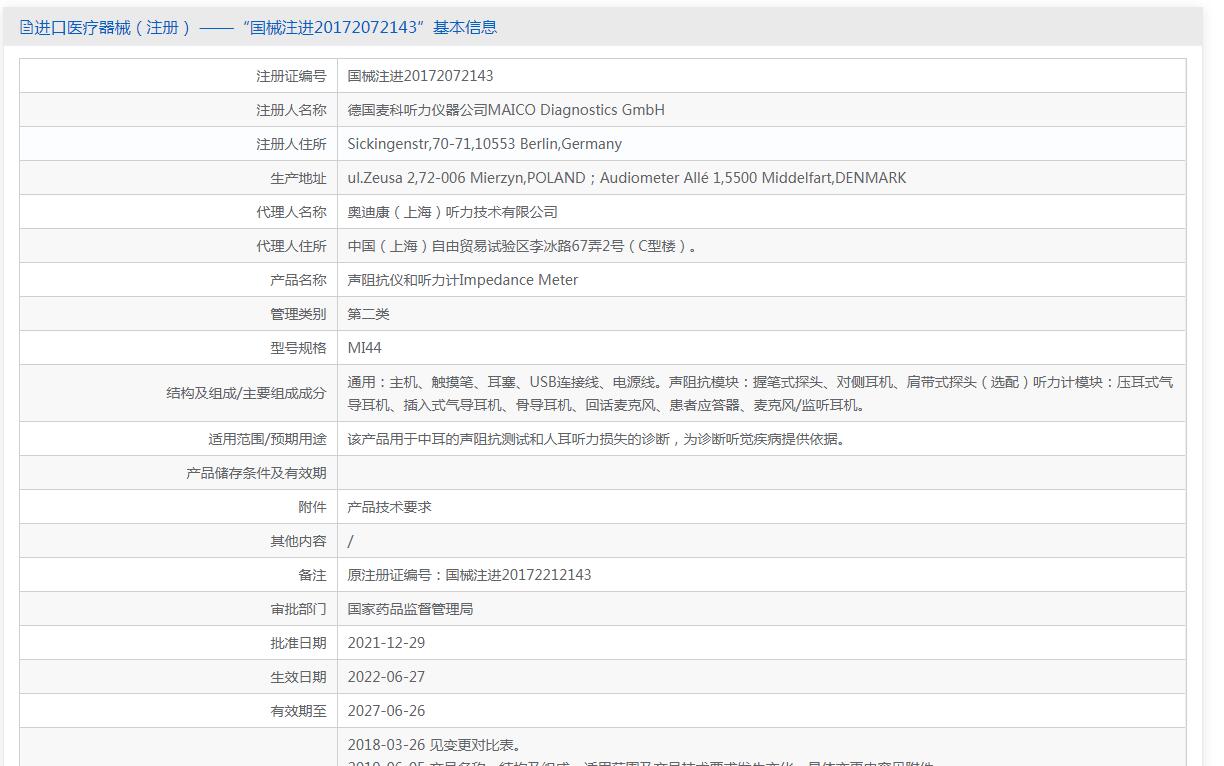This screenshot has width=1224, height=766.
Task: Click the empty 产品储存条件及有效期 cell
Action: [x=761, y=473]
